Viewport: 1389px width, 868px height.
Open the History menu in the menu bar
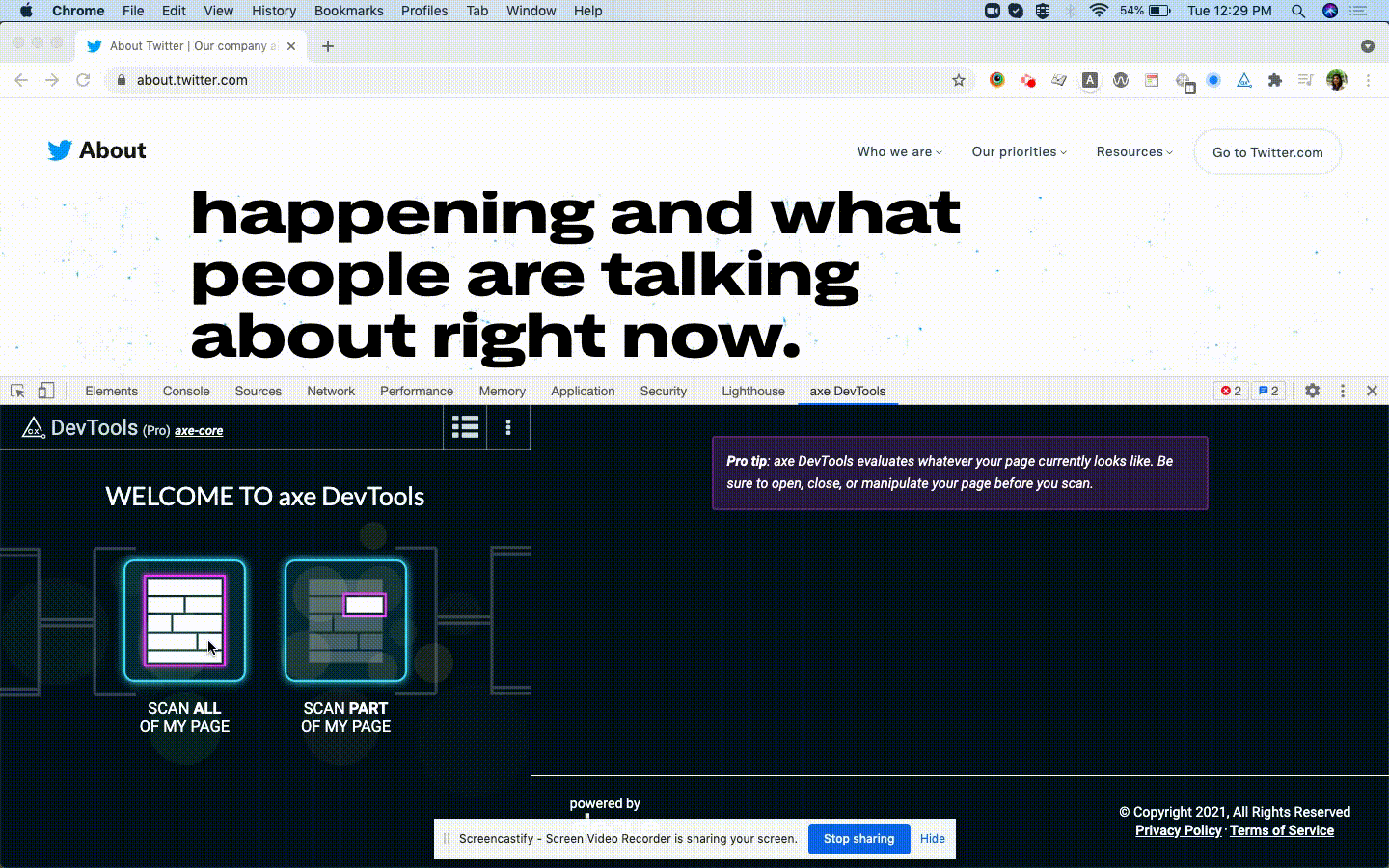tap(274, 11)
